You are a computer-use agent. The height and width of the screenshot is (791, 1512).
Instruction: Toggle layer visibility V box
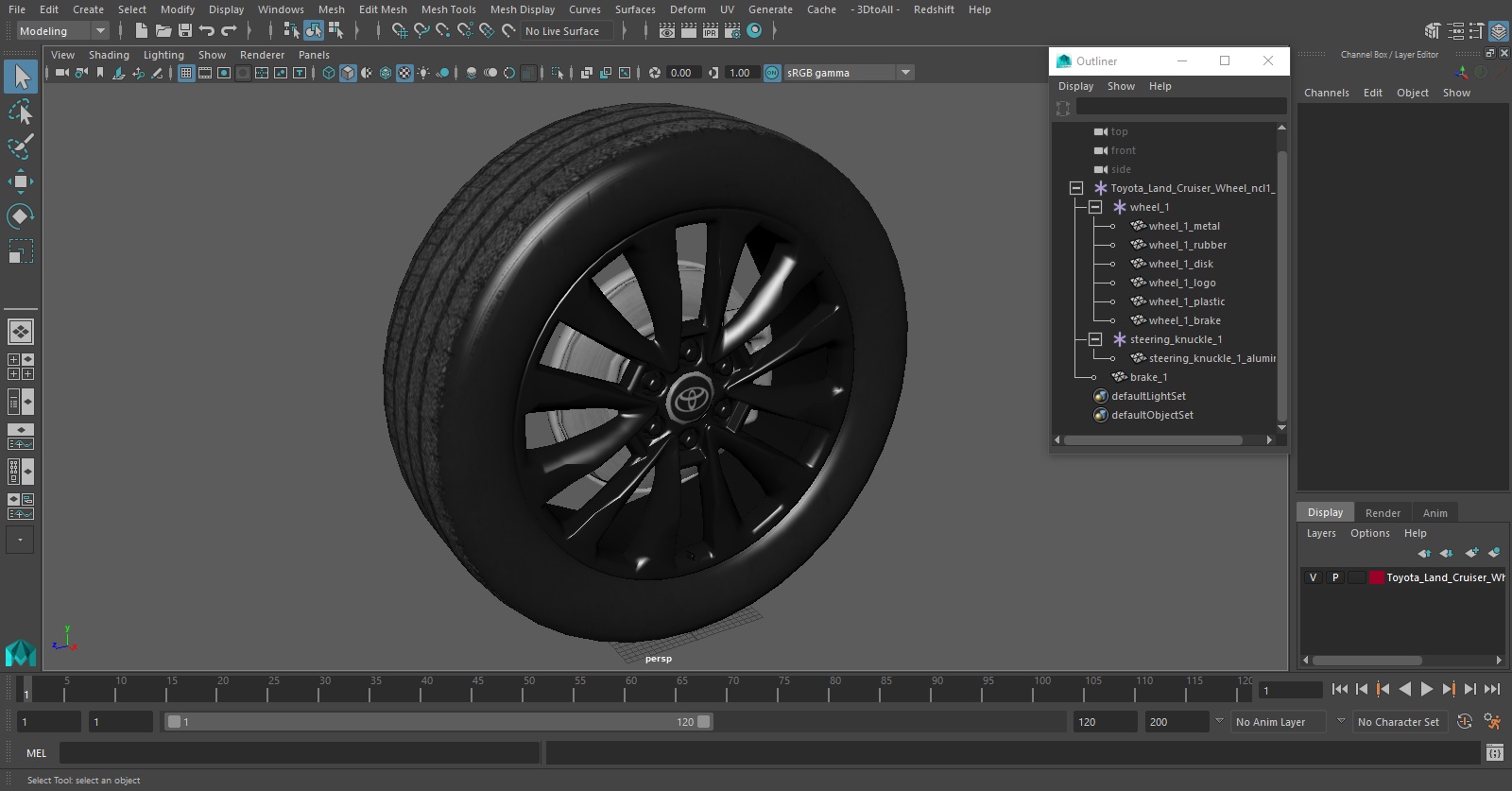1313,577
